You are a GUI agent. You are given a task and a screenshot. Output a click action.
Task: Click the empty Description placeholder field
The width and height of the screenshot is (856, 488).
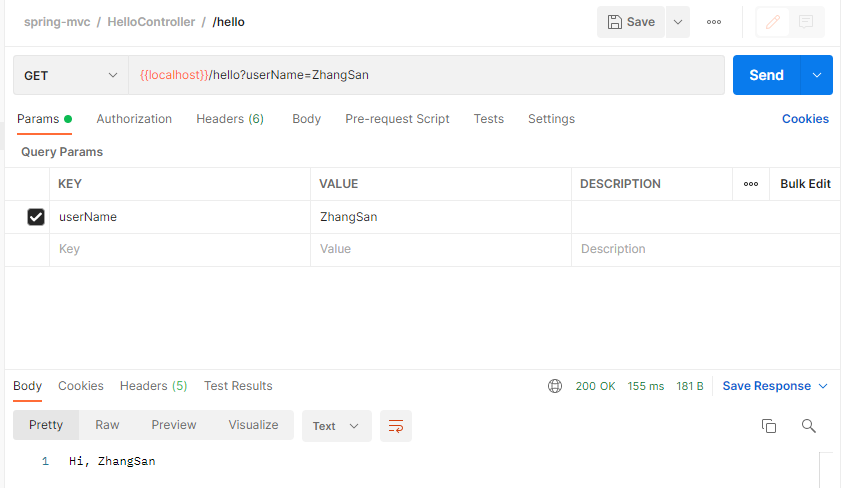point(705,249)
